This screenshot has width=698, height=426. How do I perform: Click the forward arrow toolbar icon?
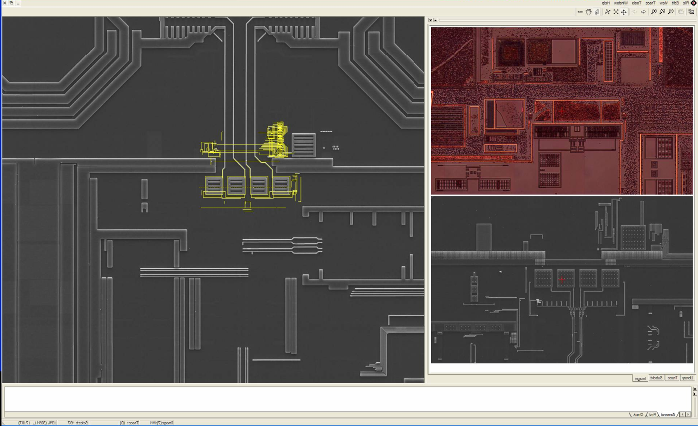(x=635, y=12)
